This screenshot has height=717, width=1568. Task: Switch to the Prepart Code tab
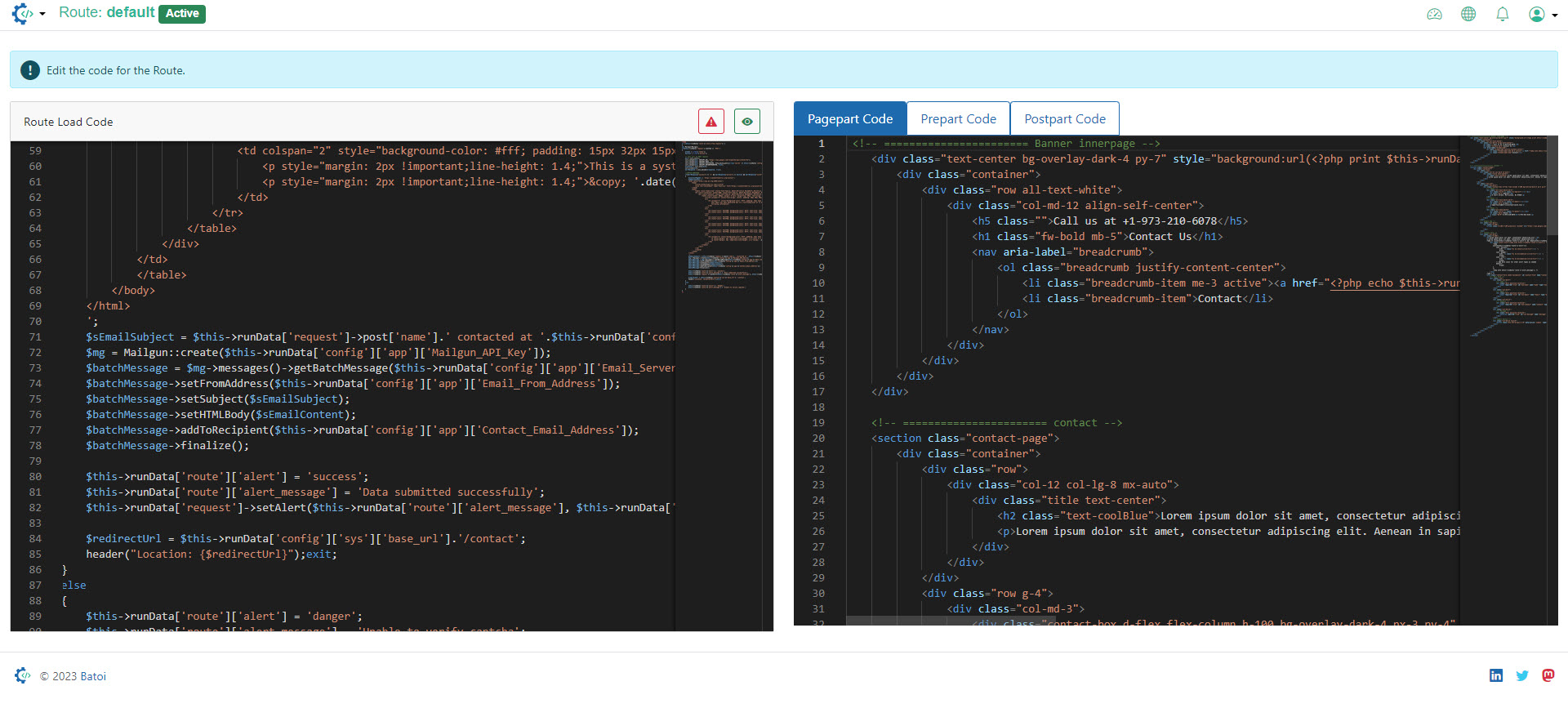coord(958,119)
